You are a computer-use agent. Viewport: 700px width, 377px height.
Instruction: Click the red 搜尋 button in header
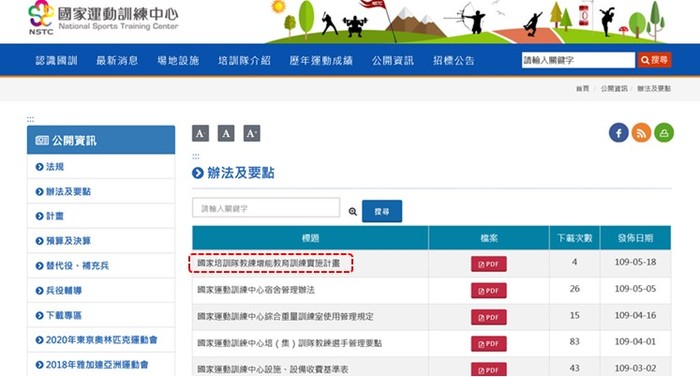tap(654, 60)
